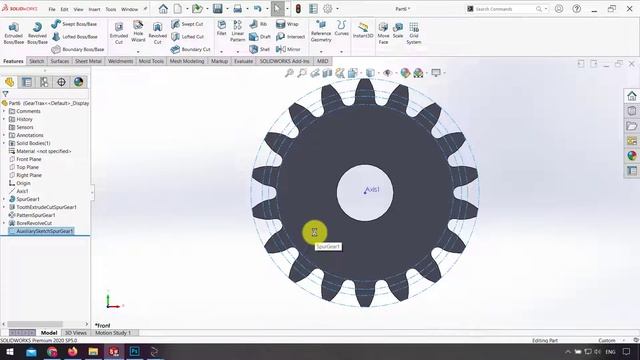Image resolution: width=640 pixels, height=360 pixels.
Task: Click the Rebuild traffic light icon
Action: (x=298, y=9)
